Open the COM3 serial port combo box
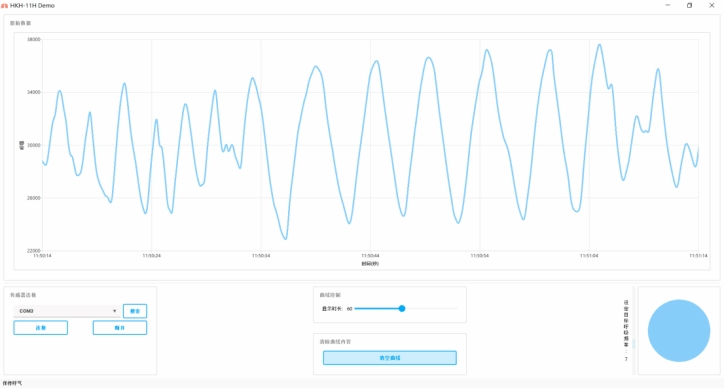Screen dimensions: 724x389 67,311
